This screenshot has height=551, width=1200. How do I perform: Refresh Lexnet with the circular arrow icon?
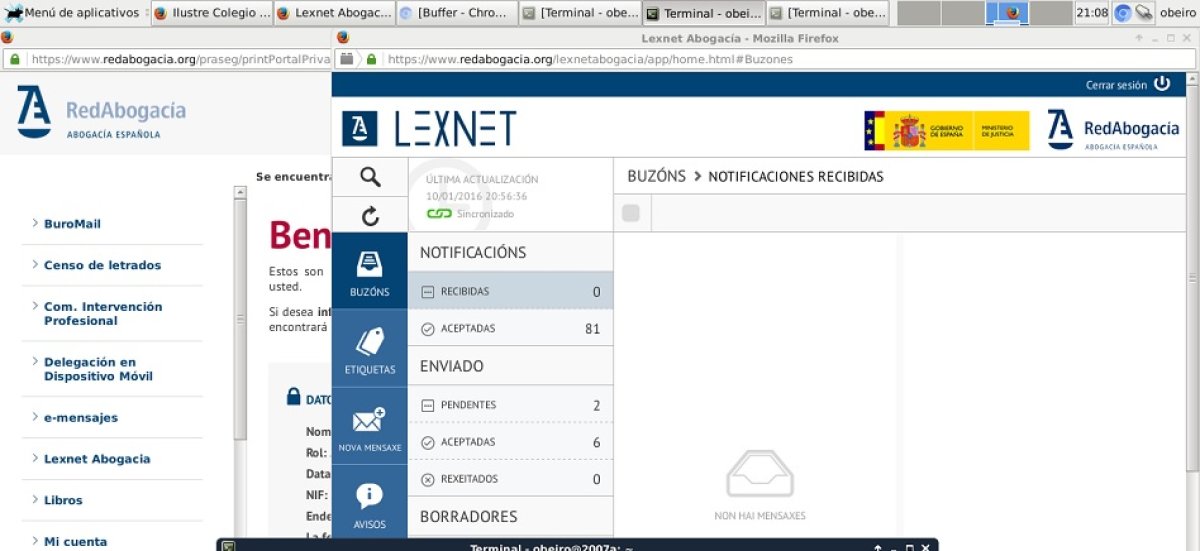click(370, 216)
